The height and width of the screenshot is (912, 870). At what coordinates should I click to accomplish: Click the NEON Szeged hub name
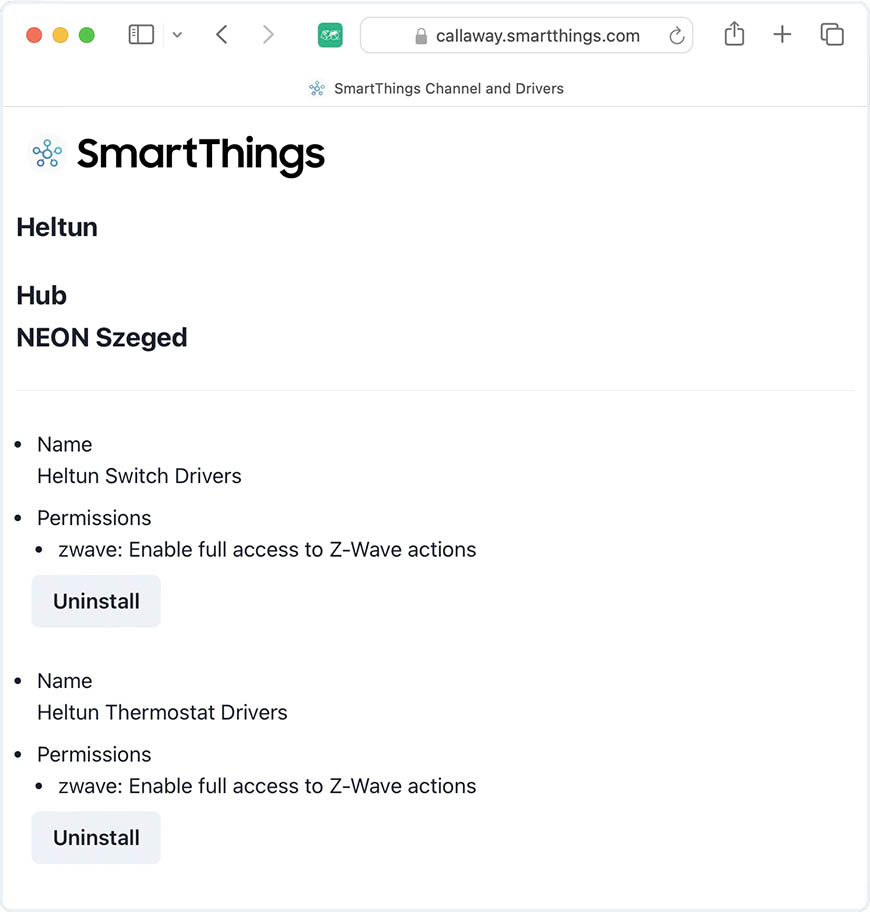pyautogui.click(x=102, y=338)
